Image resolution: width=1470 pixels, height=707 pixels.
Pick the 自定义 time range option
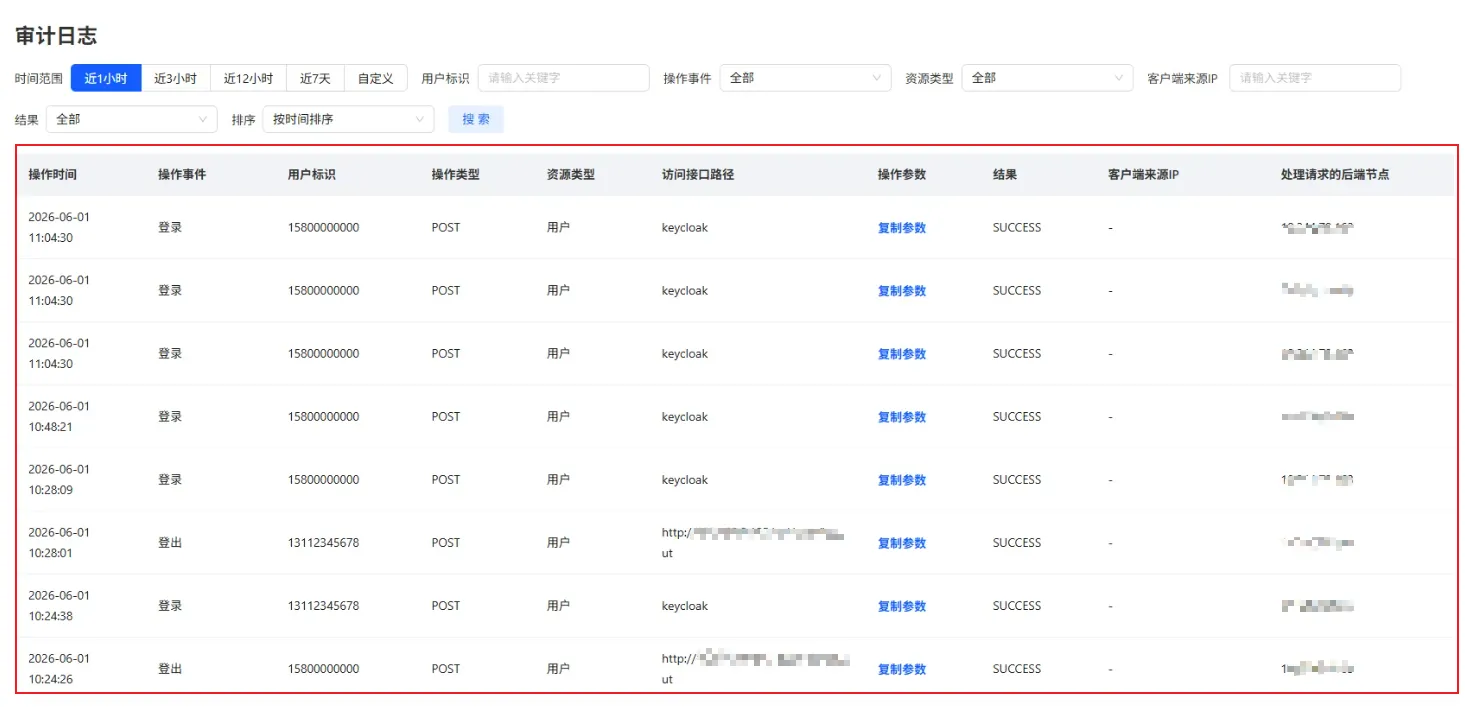(376, 78)
